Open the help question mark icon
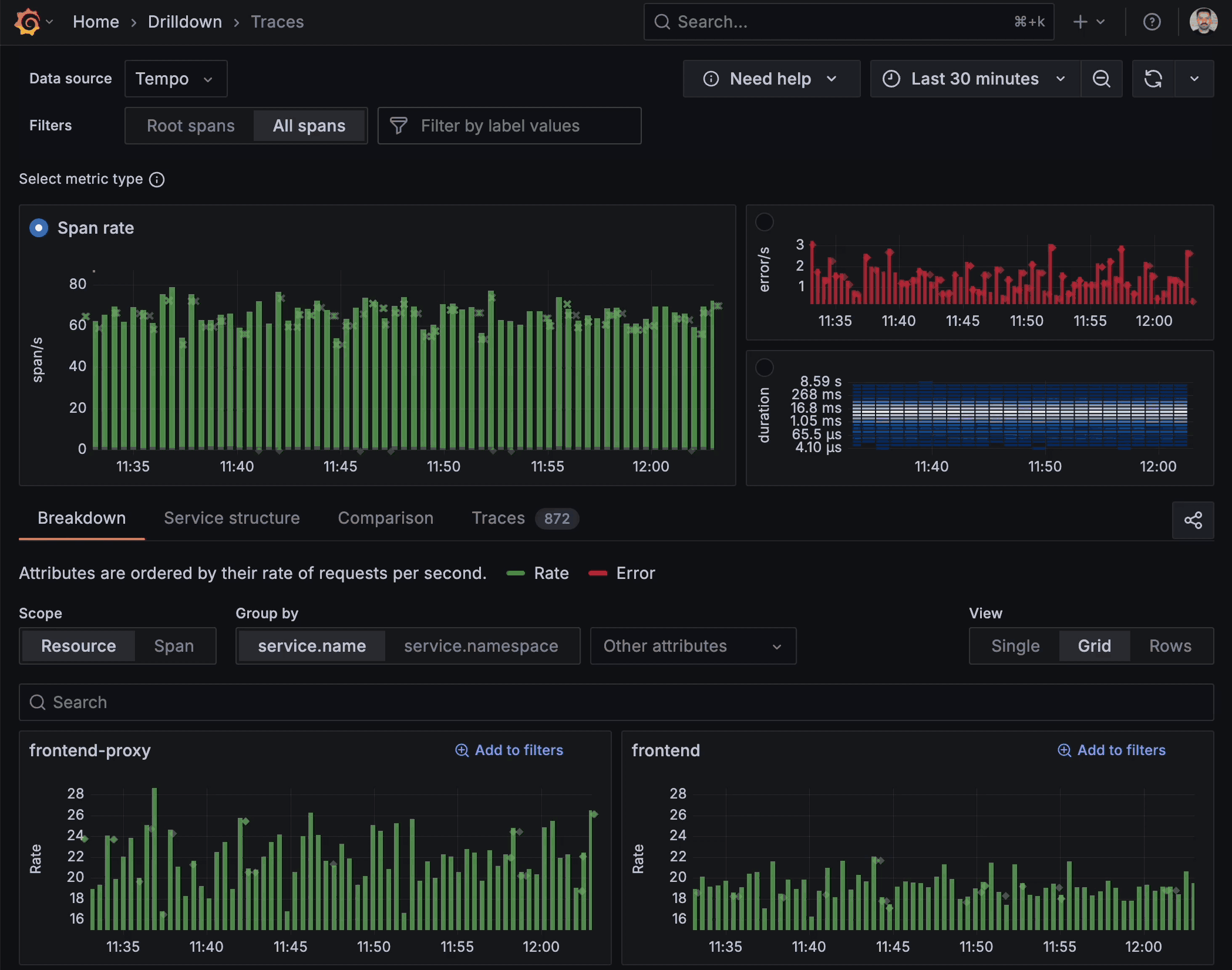This screenshot has height=970, width=1232. 1152,22
